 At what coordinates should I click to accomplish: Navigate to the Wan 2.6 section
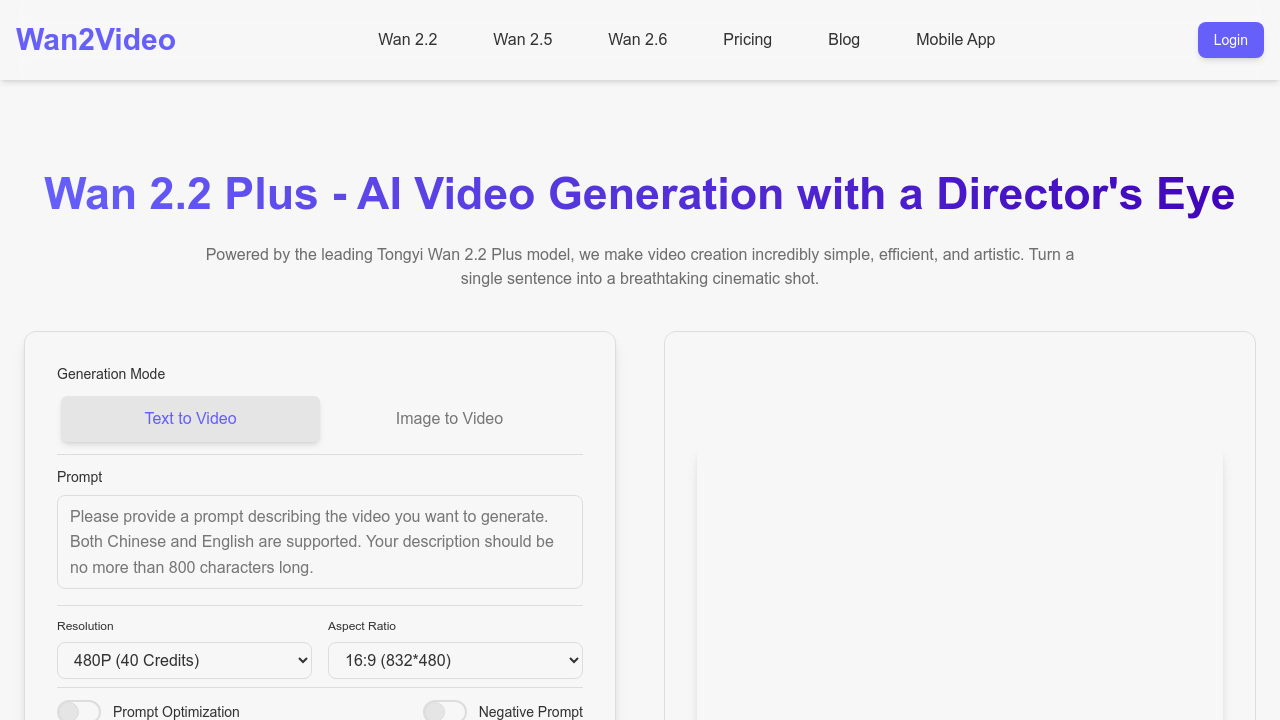point(637,40)
